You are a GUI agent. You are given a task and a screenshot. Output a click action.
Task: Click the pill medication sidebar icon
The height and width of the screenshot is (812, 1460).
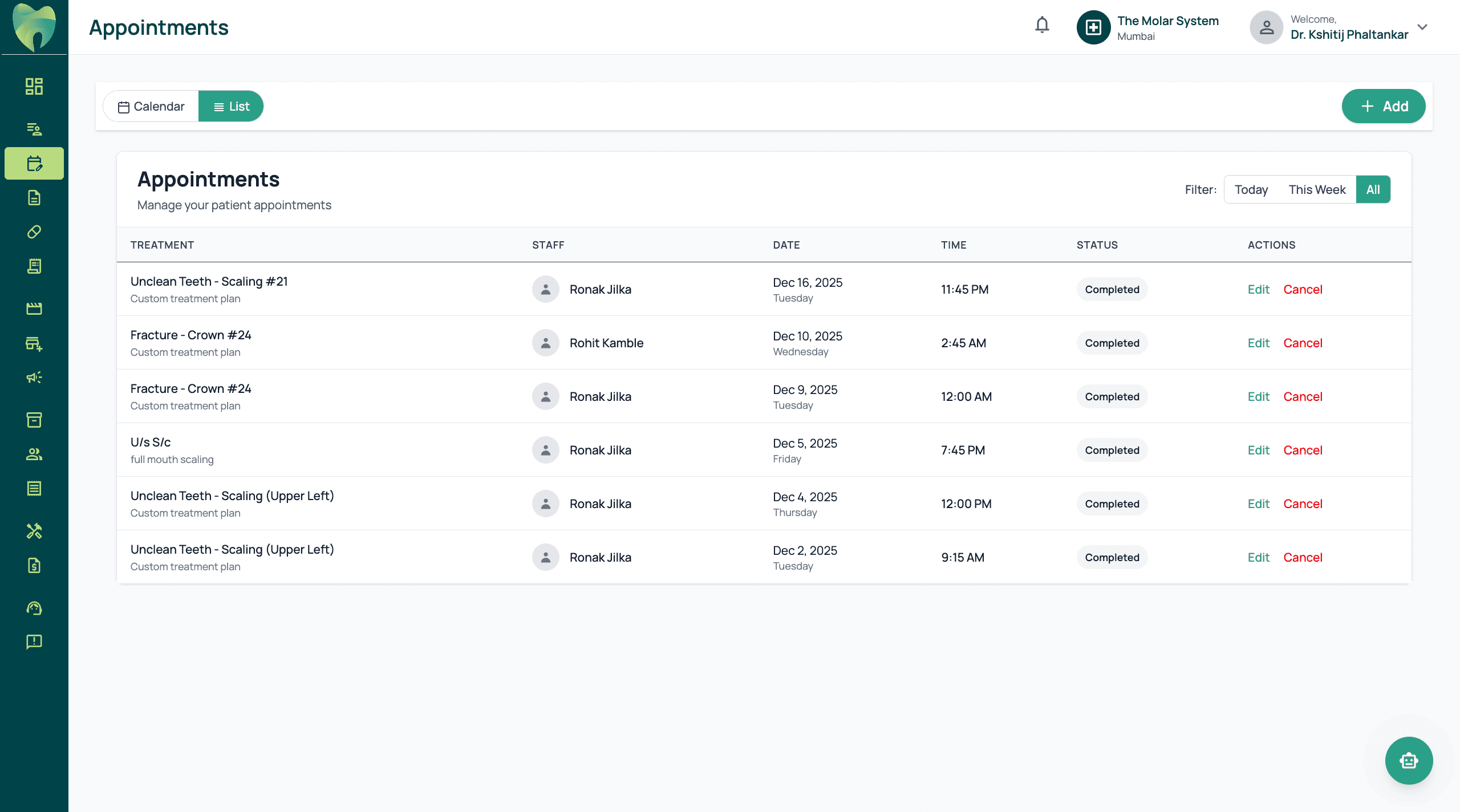pos(34,232)
